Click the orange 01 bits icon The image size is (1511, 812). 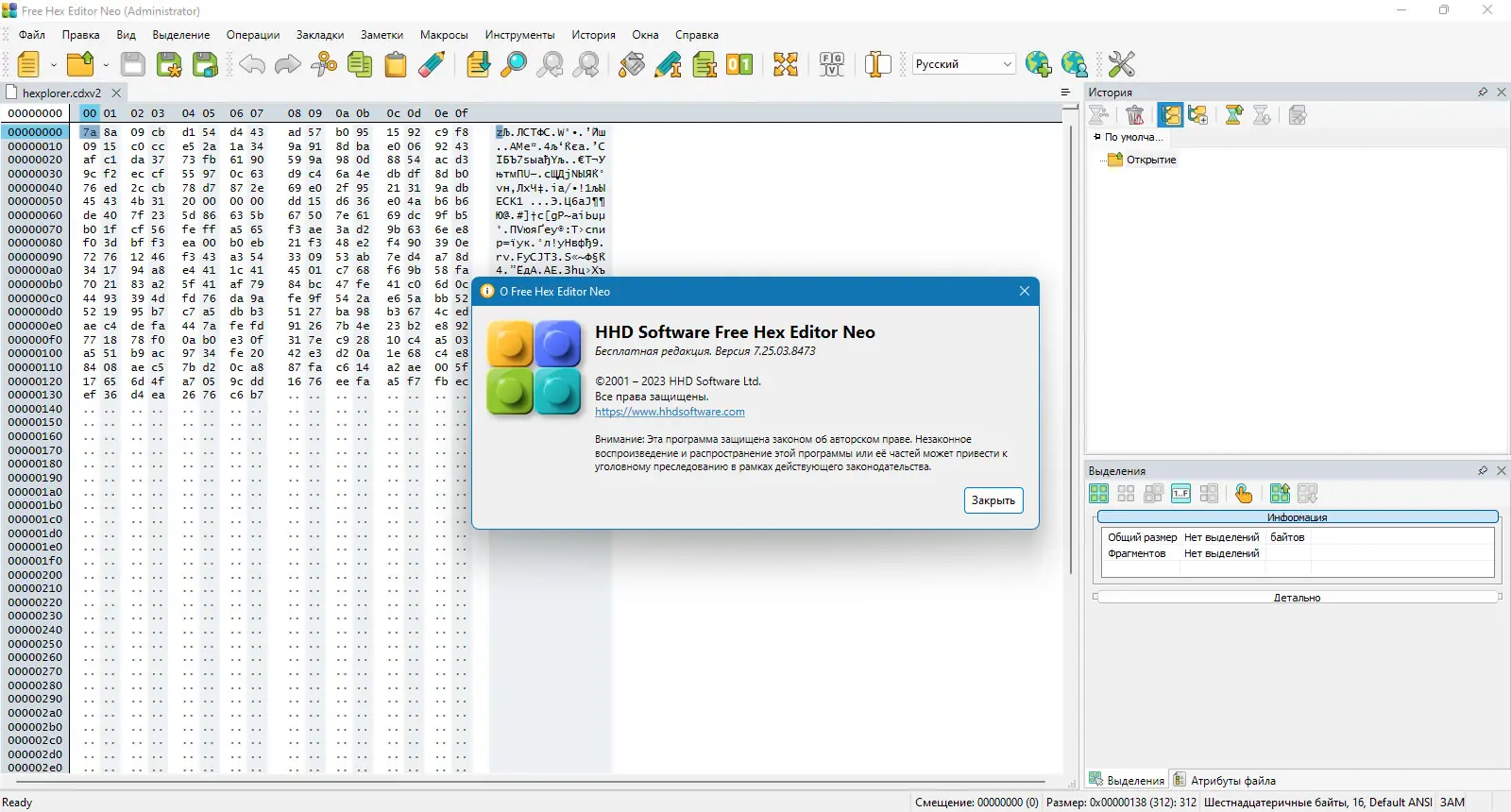[739, 64]
